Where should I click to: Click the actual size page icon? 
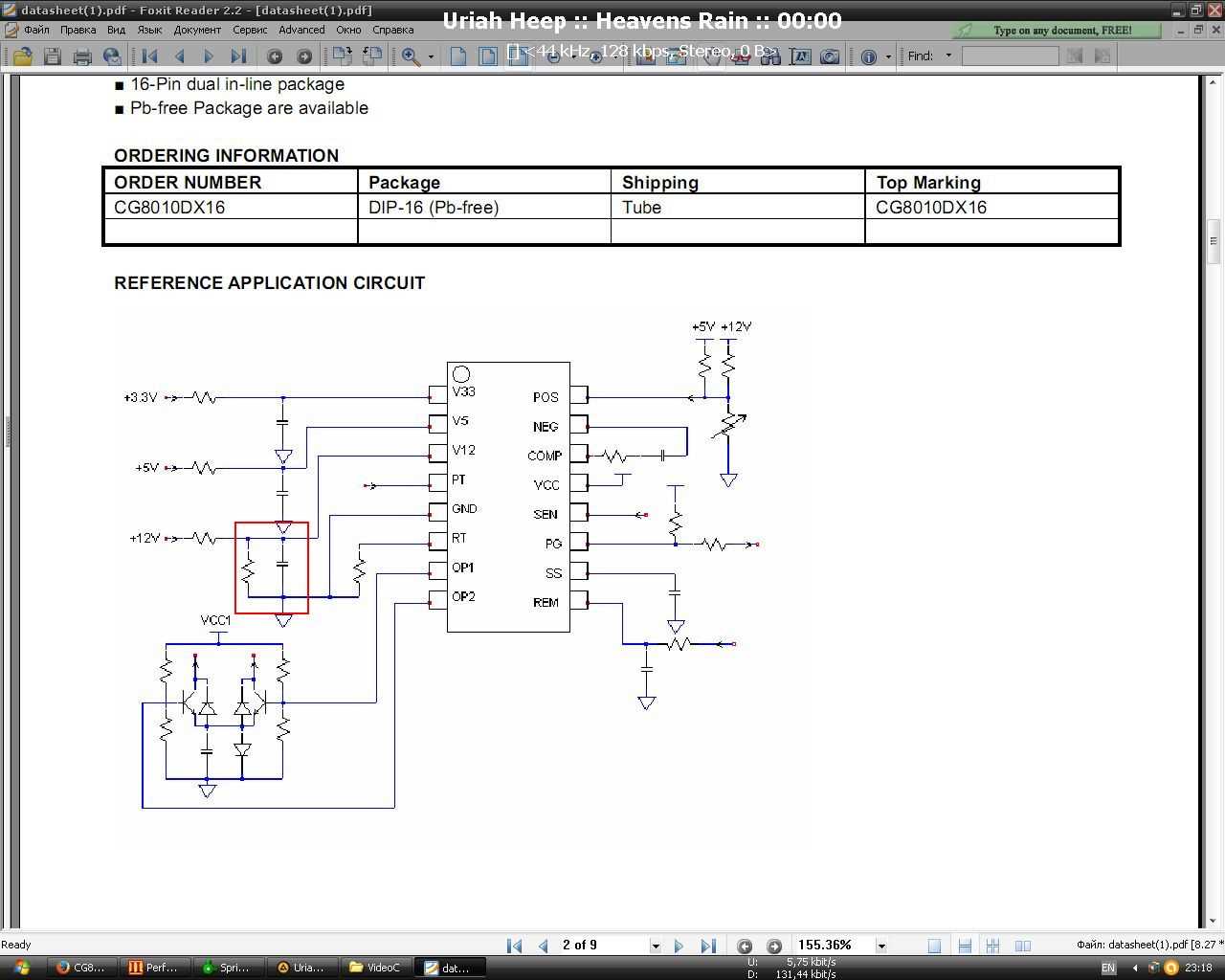coord(458,56)
